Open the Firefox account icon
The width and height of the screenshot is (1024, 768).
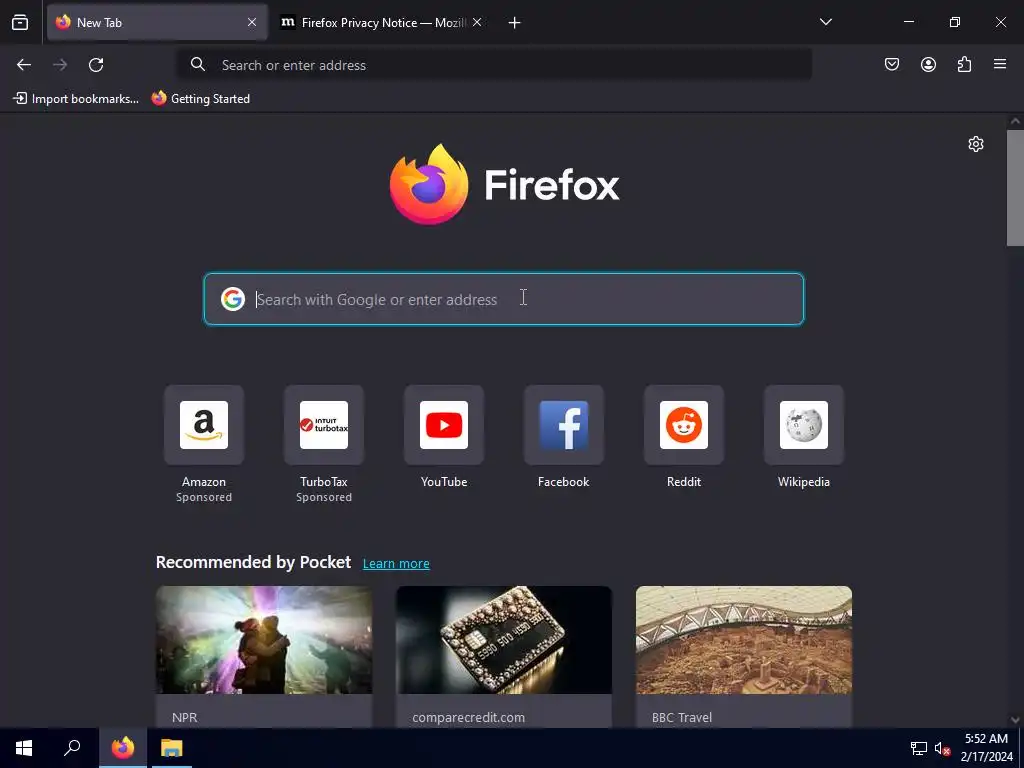click(928, 64)
